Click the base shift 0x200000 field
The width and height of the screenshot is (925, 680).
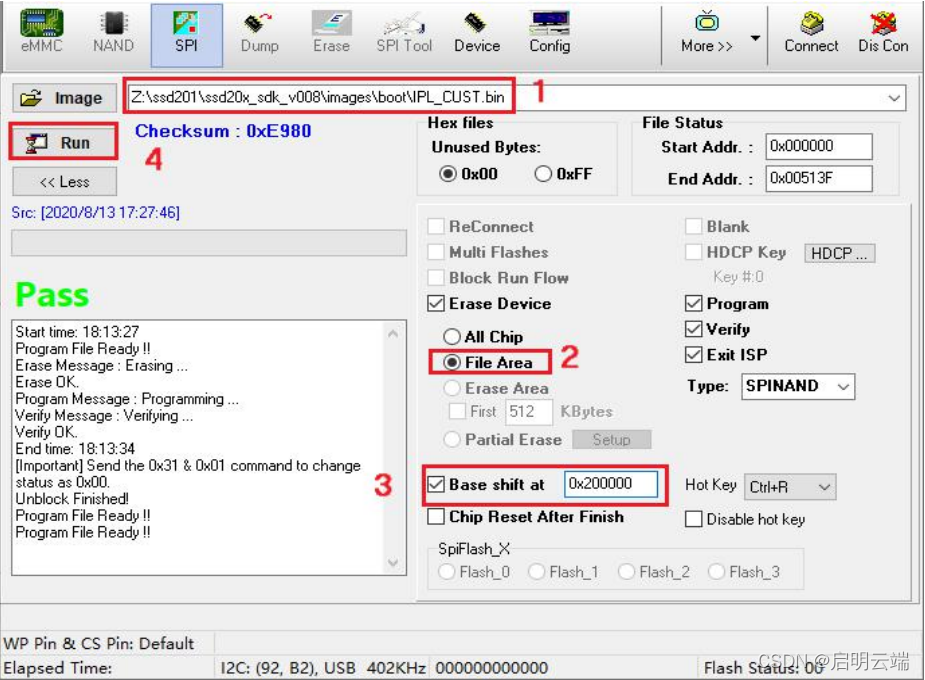(611, 484)
